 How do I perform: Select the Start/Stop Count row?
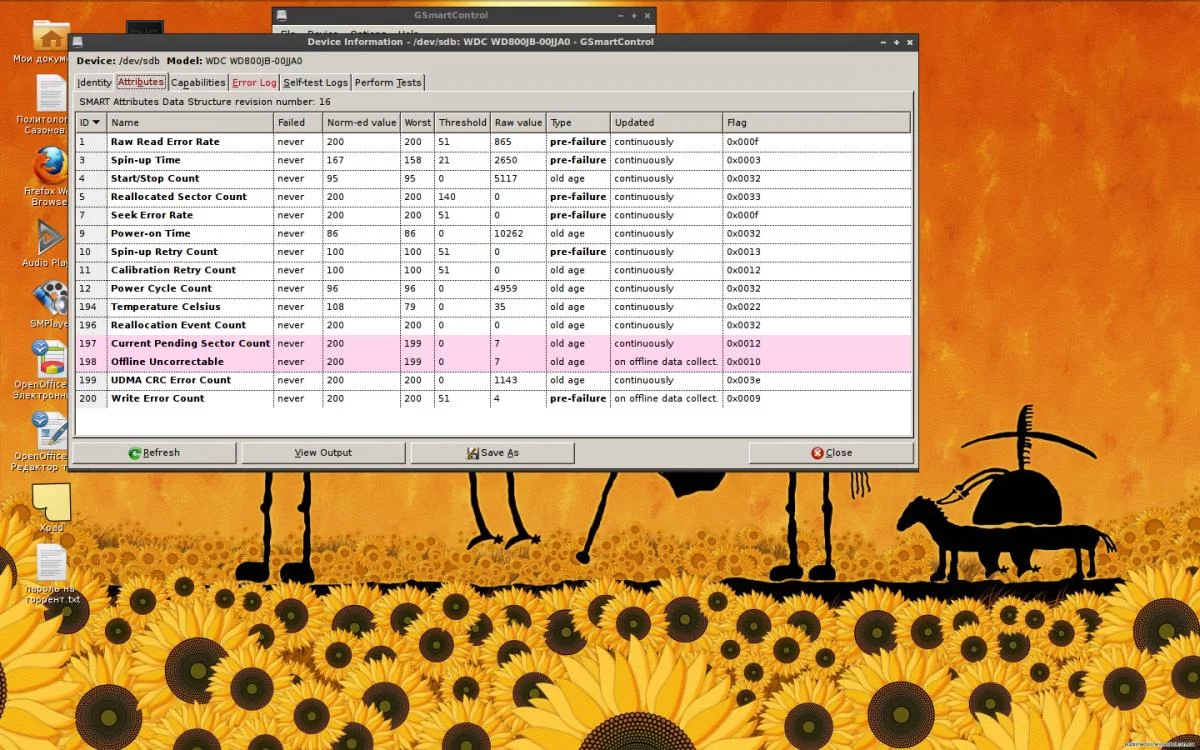493,178
